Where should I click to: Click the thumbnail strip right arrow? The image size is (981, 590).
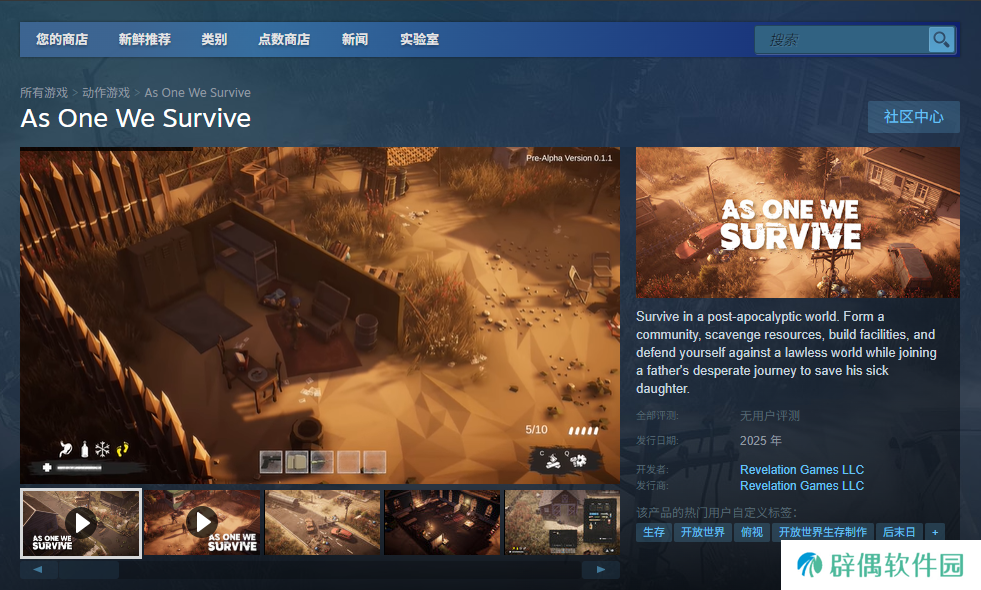pyautogui.click(x=601, y=569)
